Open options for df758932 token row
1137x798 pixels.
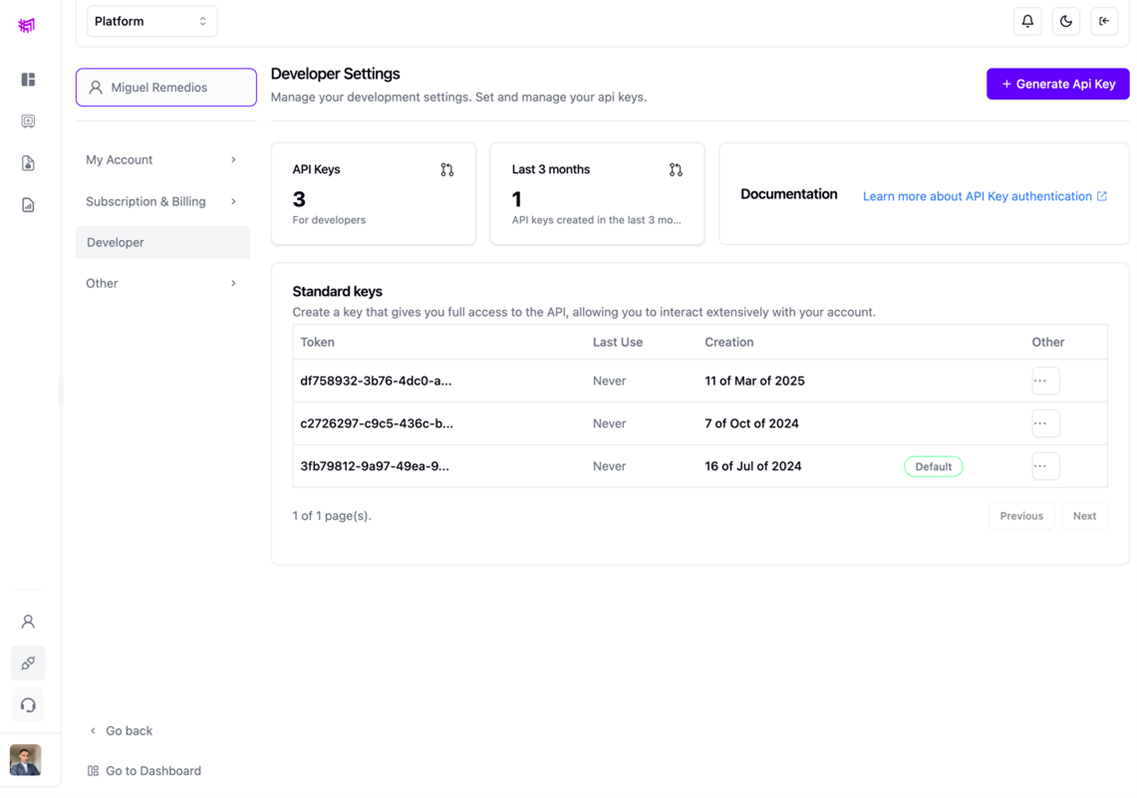1046,381
